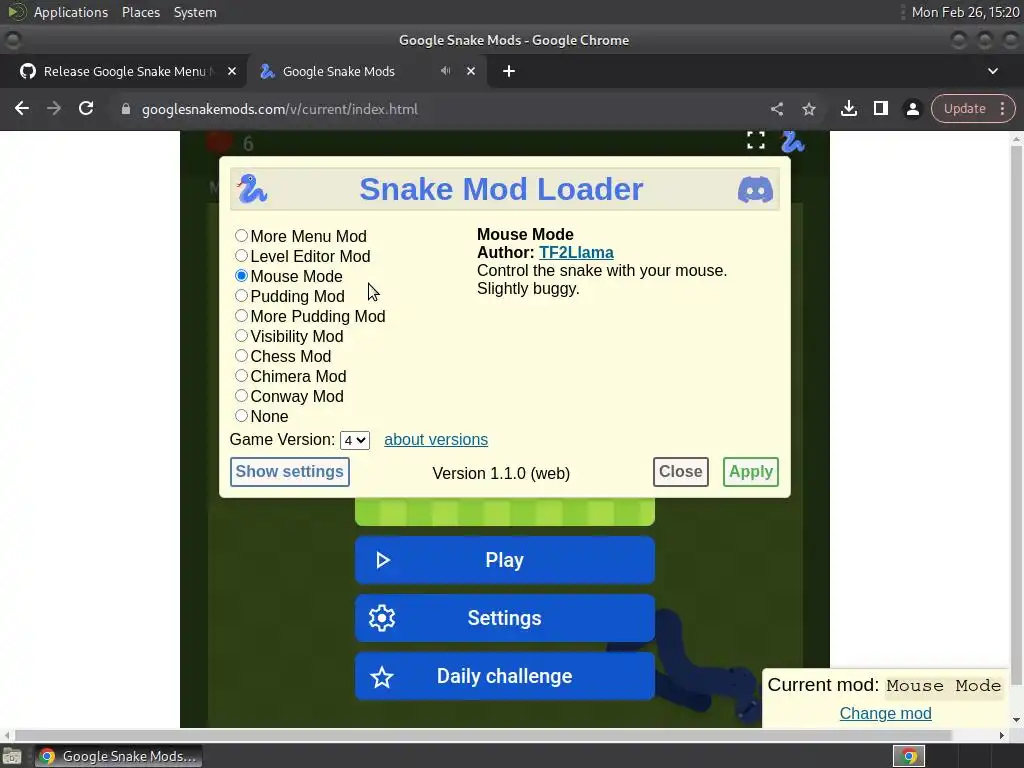Click the horizontal page scrollbar
The width and height of the screenshot is (1024, 768).
(483, 735)
